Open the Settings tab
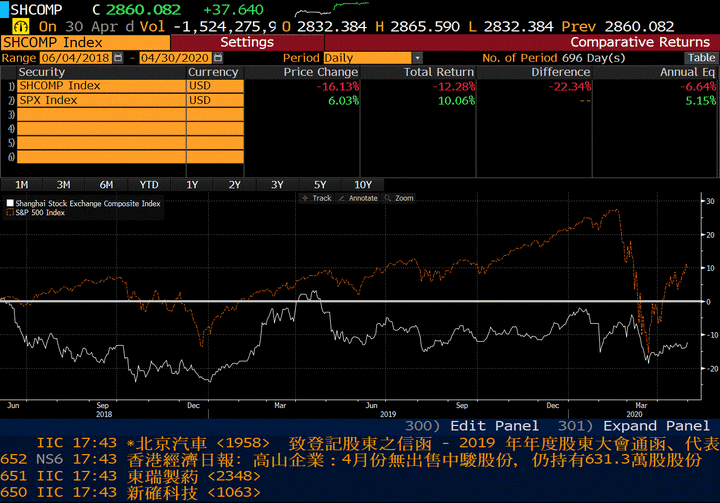The image size is (720, 503). 247,43
